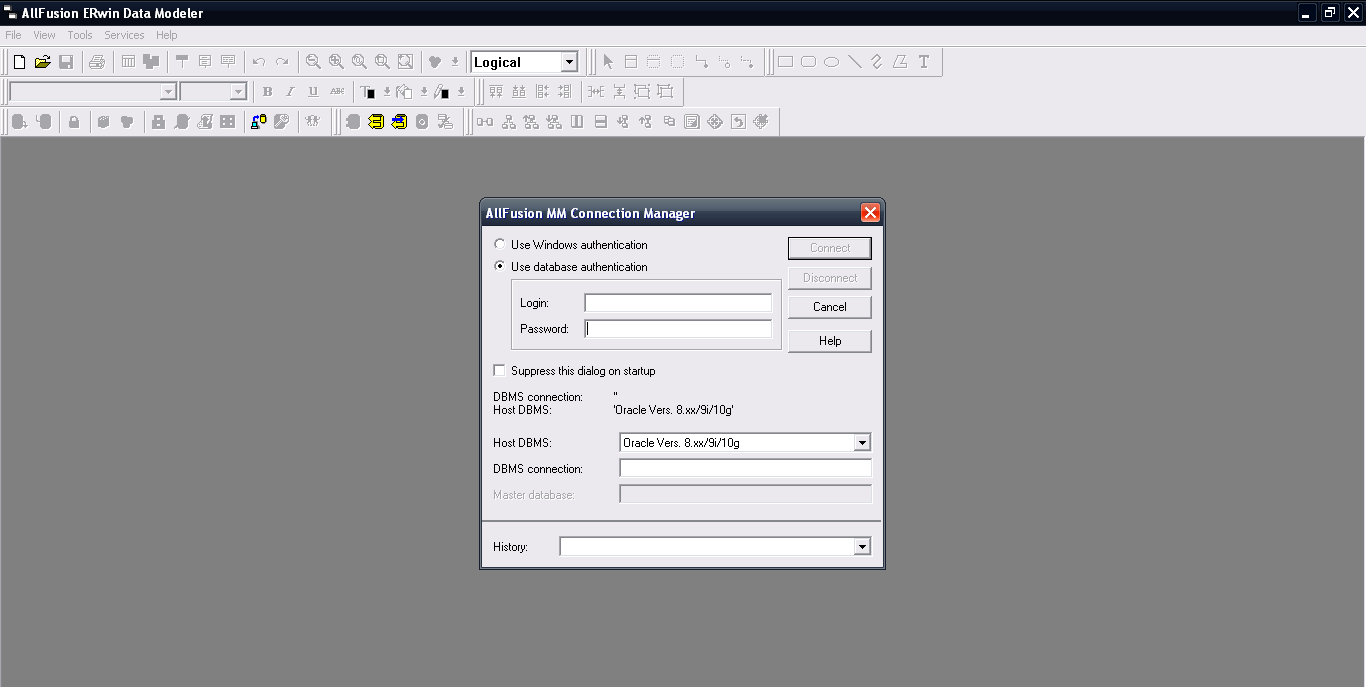Select the Ellipse drawing shape tool
This screenshot has height=687, width=1366.
pyautogui.click(x=831, y=62)
